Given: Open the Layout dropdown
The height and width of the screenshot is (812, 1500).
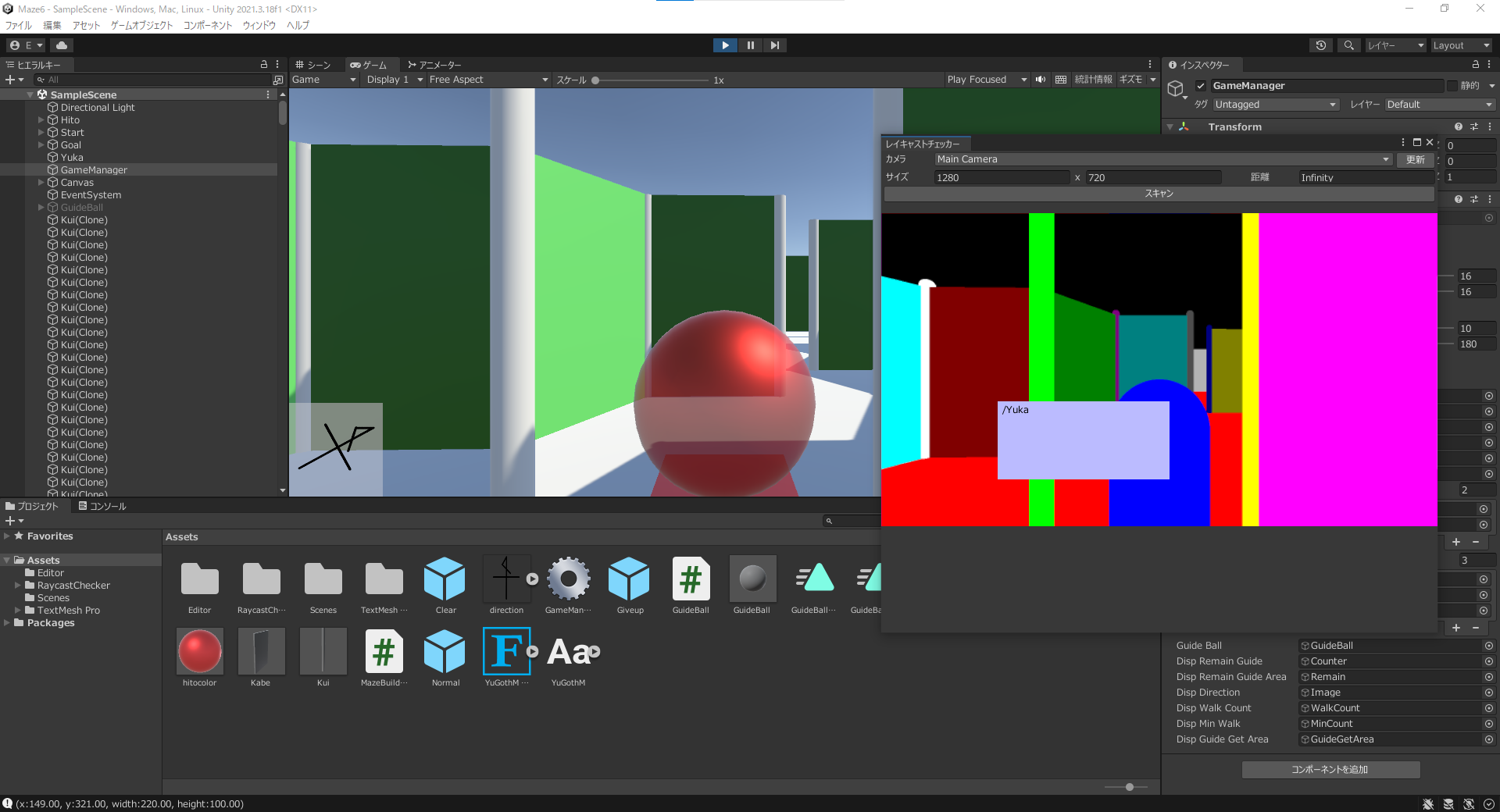Looking at the screenshot, I should pyautogui.click(x=1461, y=45).
